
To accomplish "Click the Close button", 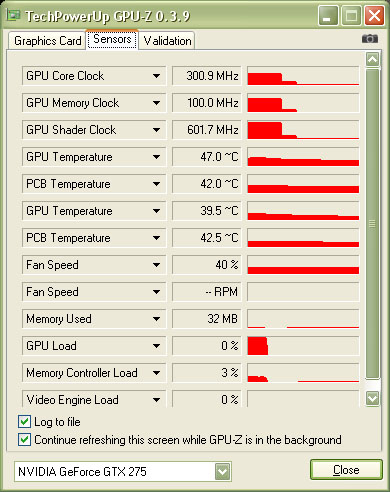I will (346, 470).
